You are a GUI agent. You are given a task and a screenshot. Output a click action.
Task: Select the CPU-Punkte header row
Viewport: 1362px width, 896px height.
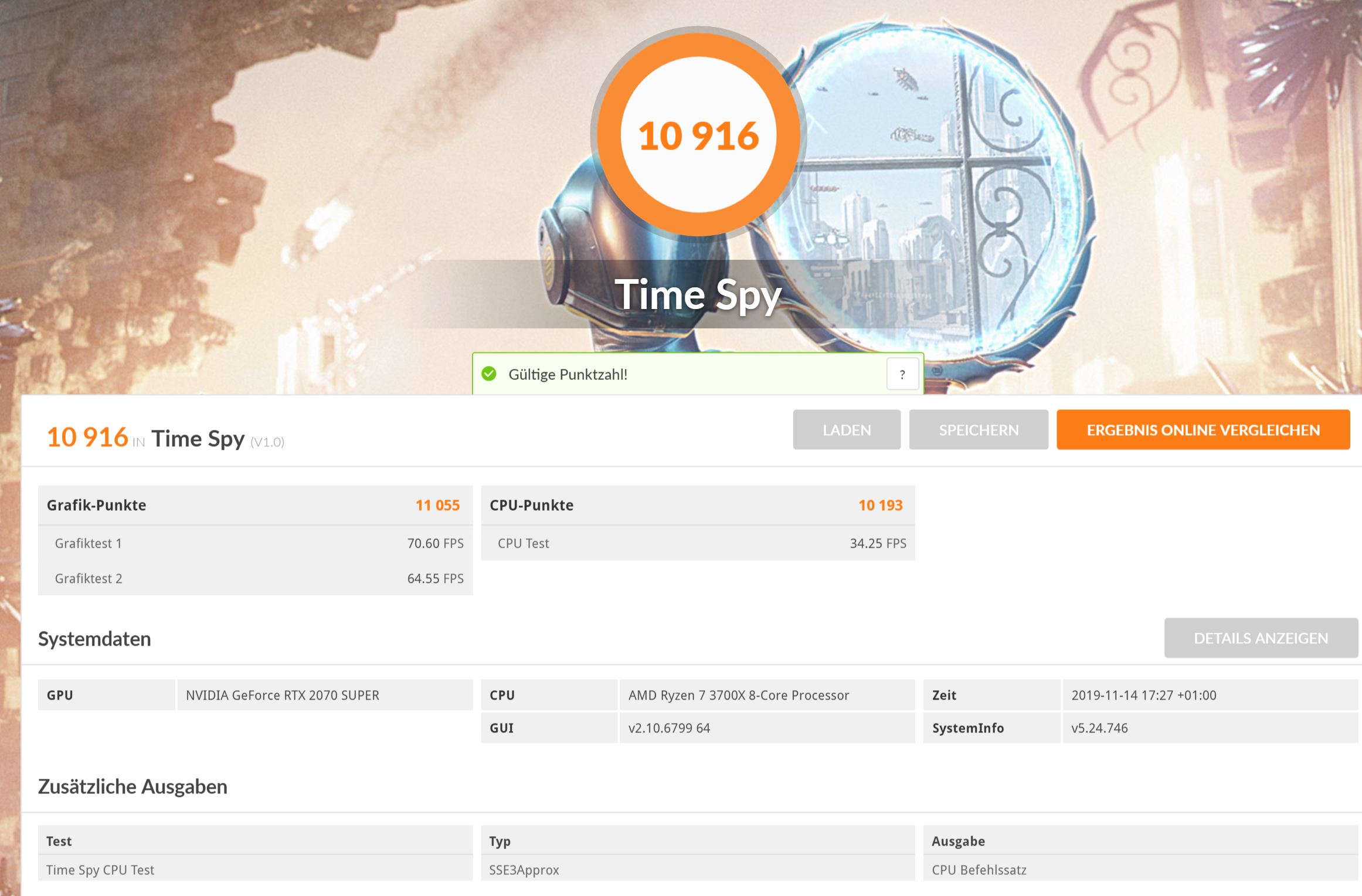(x=698, y=505)
